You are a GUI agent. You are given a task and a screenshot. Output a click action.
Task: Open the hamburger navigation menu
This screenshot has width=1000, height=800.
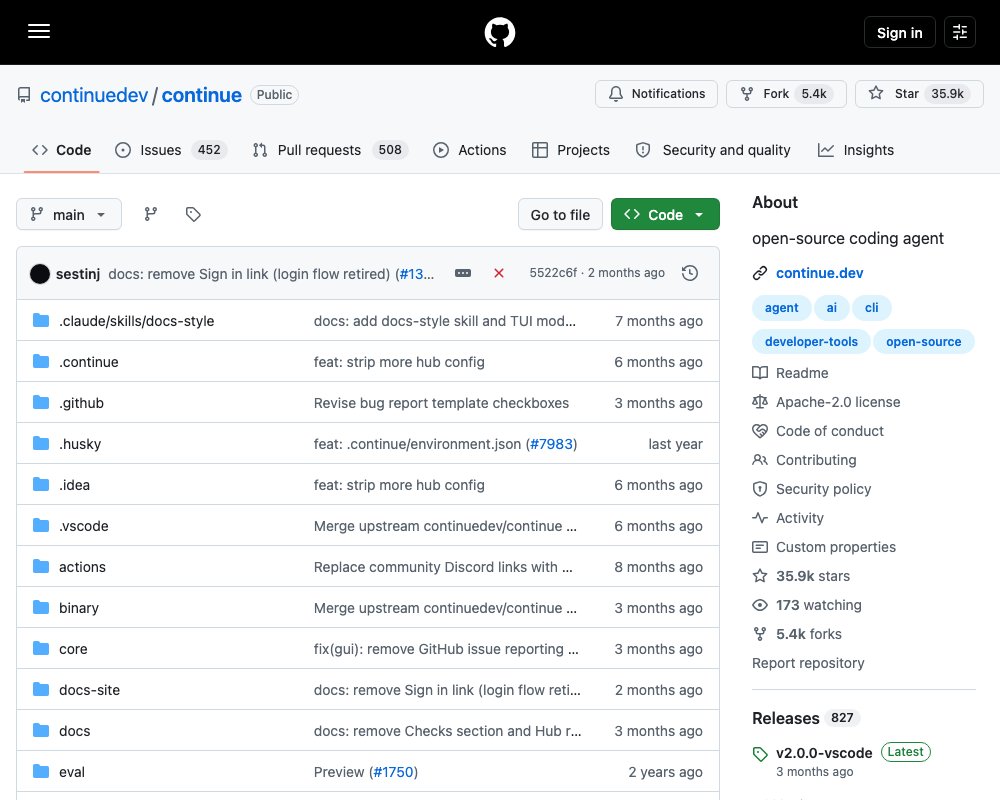coord(39,31)
